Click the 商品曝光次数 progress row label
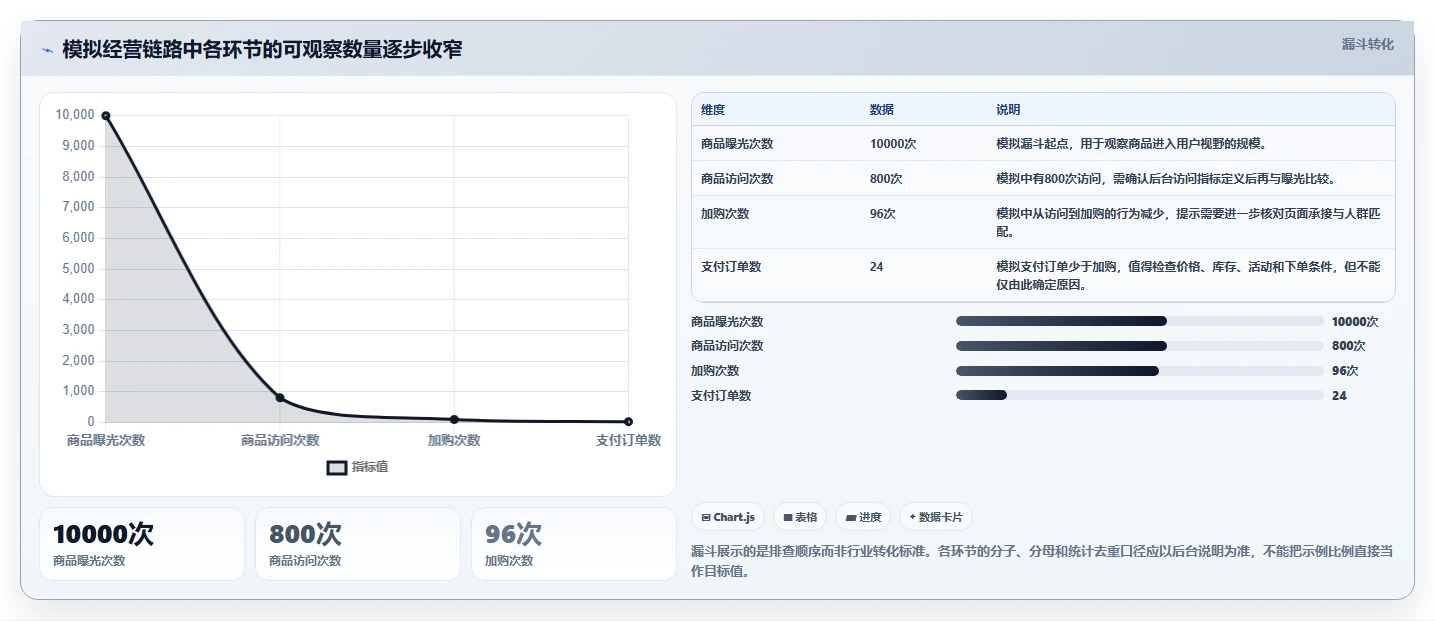1435x621 pixels. pos(727,322)
